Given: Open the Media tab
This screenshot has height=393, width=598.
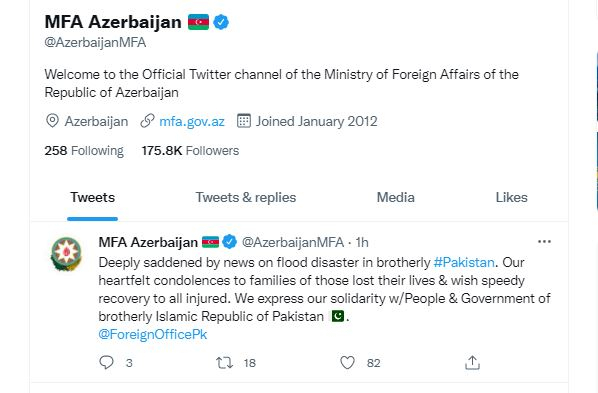Looking at the screenshot, I should click(x=395, y=197).
